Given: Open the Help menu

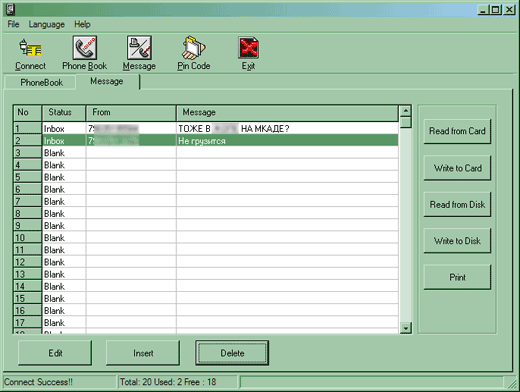Looking at the screenshot, I should [82, 24].
